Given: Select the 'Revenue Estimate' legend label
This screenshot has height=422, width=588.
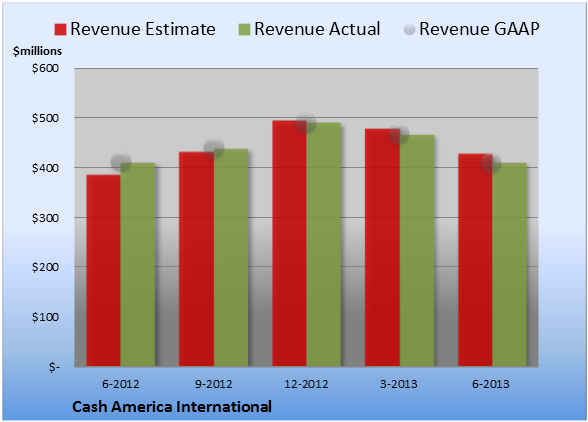Looking at the screenshot, I should 143,29.
